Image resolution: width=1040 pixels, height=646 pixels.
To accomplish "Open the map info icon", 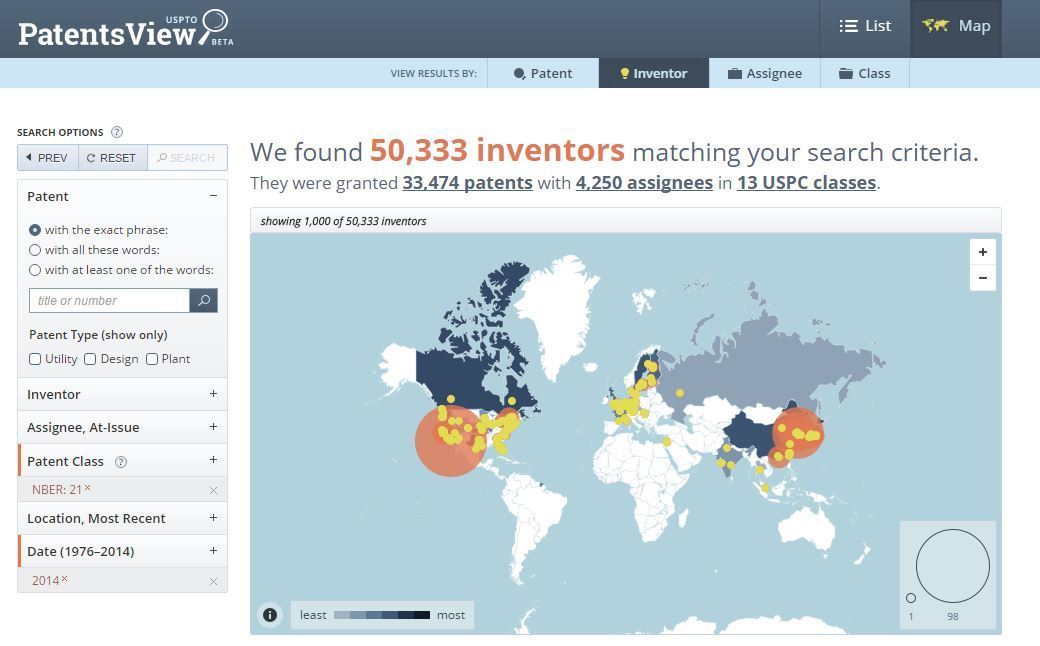I will [x=270, y=615].
